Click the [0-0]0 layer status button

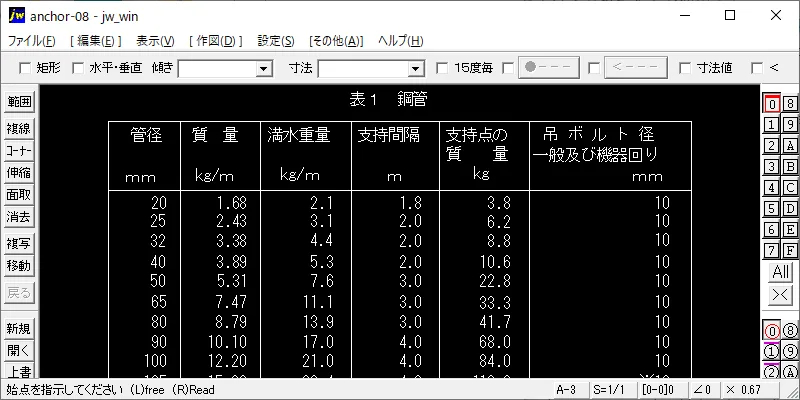click(662, 390)
